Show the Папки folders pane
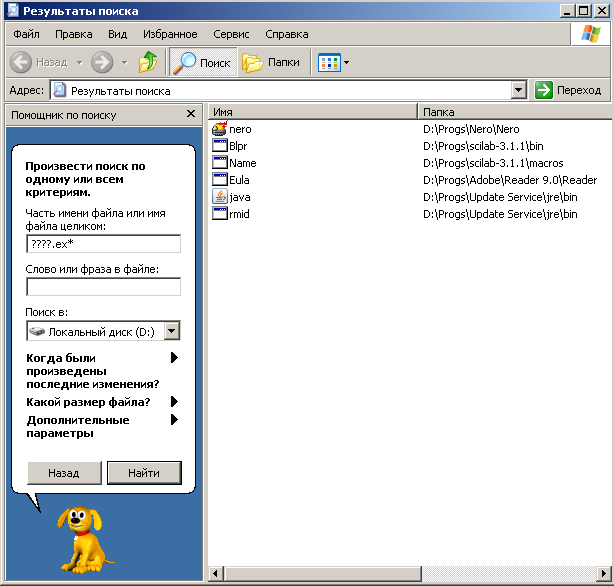The image size is (614, 586). click(x=271, y=62)
